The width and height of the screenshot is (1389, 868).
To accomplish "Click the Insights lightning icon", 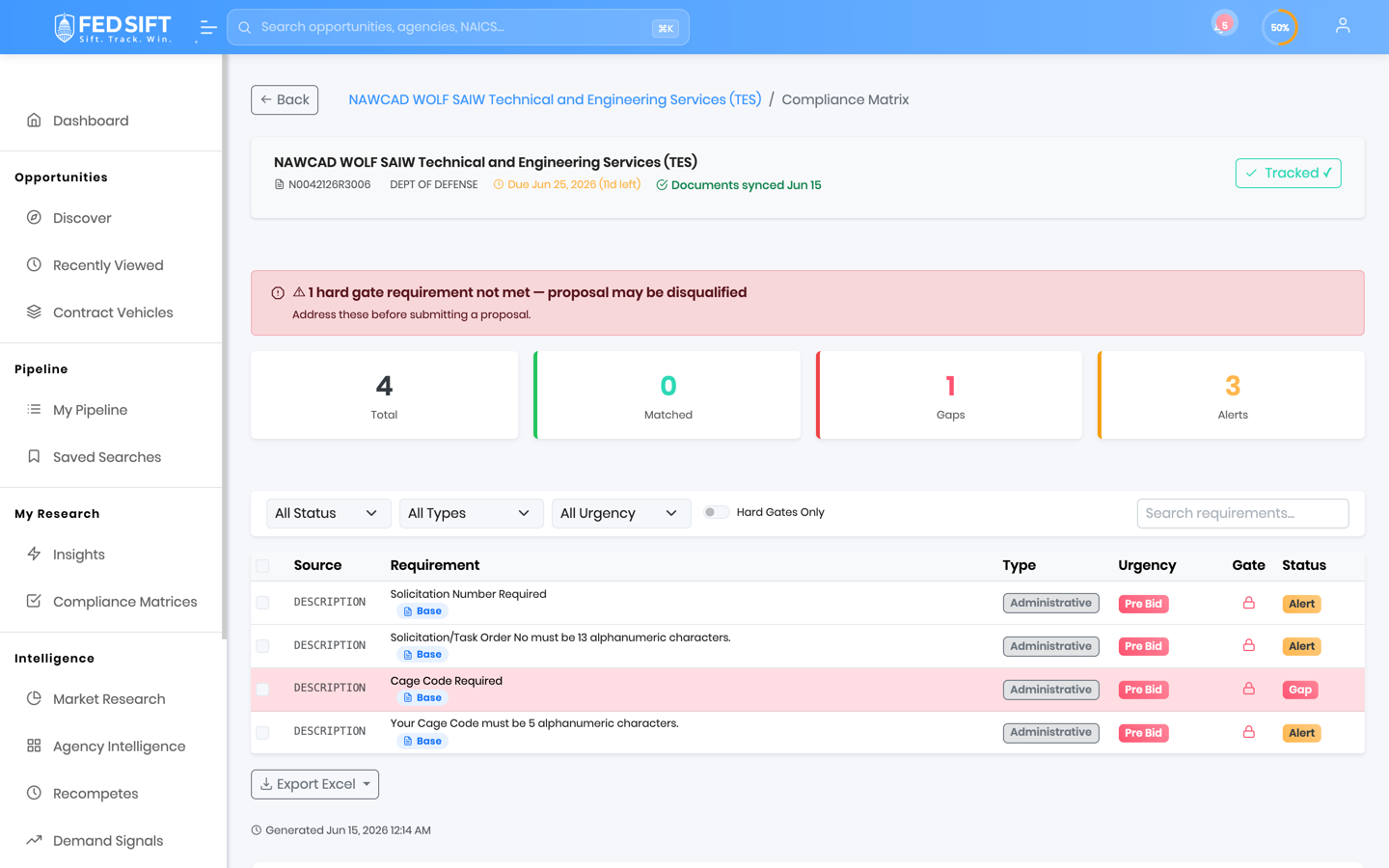I will 34,554.
